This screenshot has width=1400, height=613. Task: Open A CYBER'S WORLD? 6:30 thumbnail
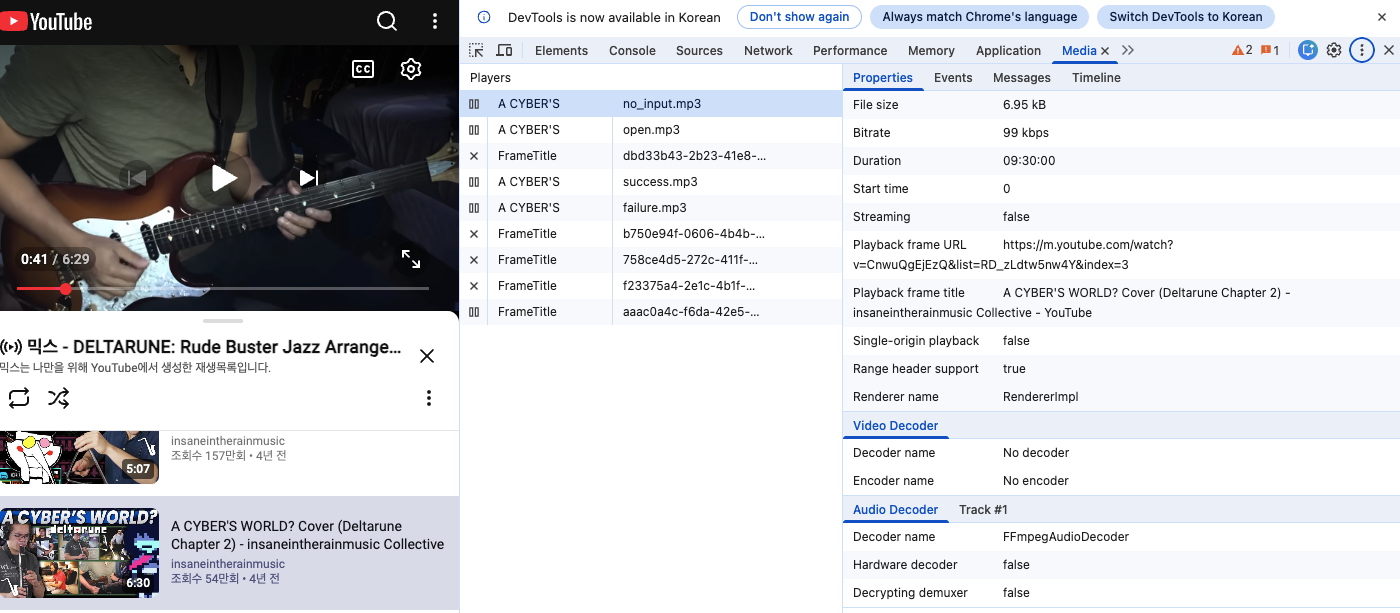pyautogui.click(x=79, y=553)
